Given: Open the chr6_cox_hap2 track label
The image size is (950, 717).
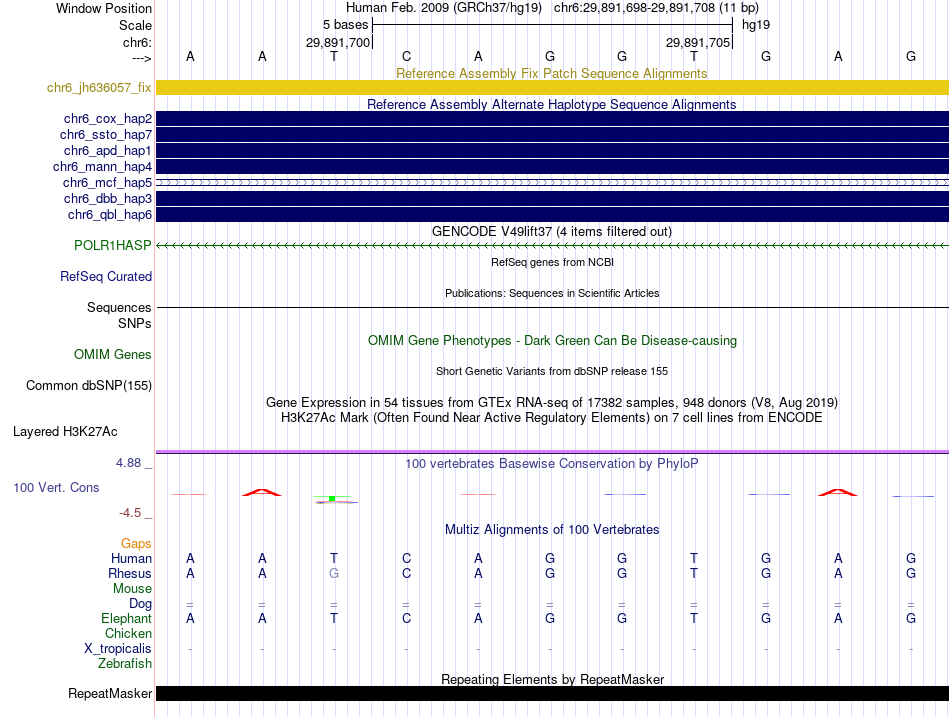Looking at the screenshot, I should [108, 119].
